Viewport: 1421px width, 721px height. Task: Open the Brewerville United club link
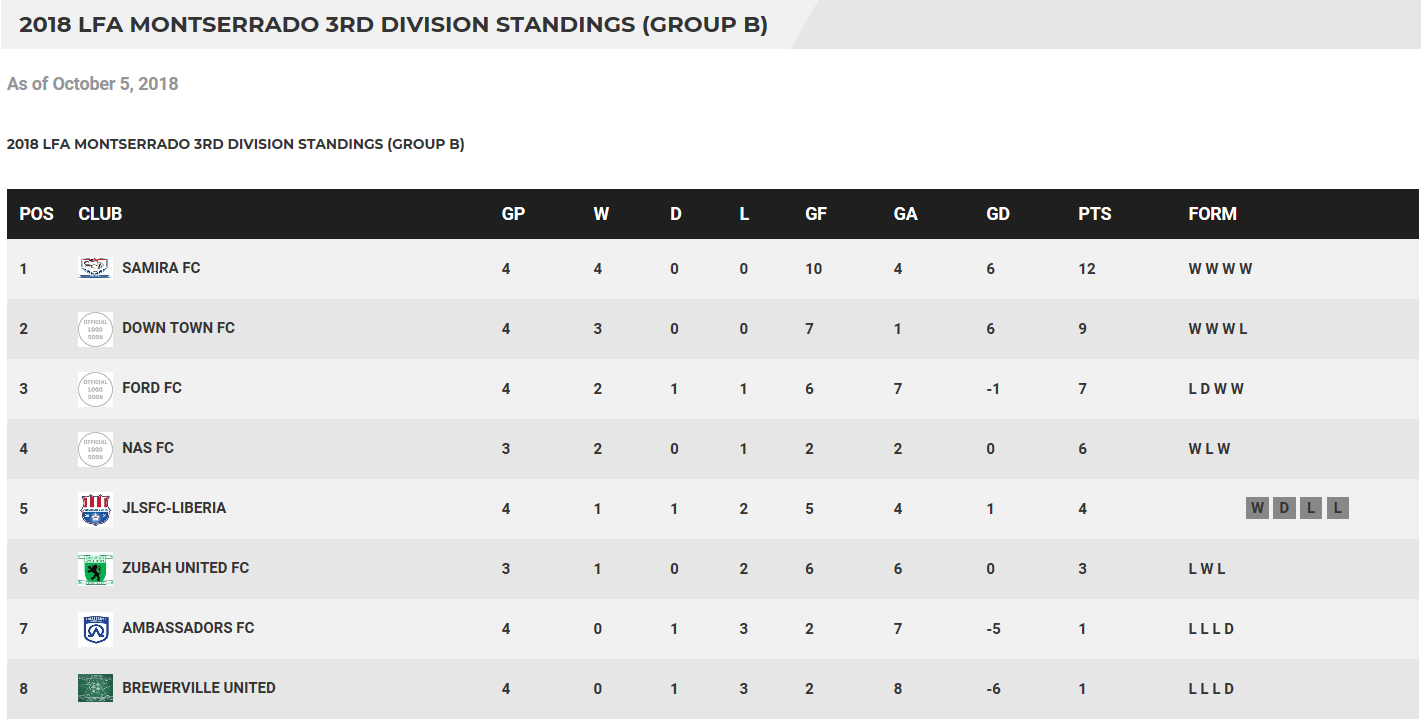(198, 688)
